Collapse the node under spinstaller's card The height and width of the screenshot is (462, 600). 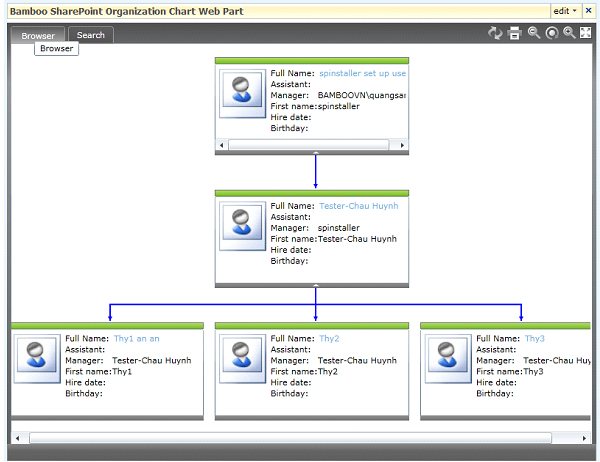tap(316, 153)
